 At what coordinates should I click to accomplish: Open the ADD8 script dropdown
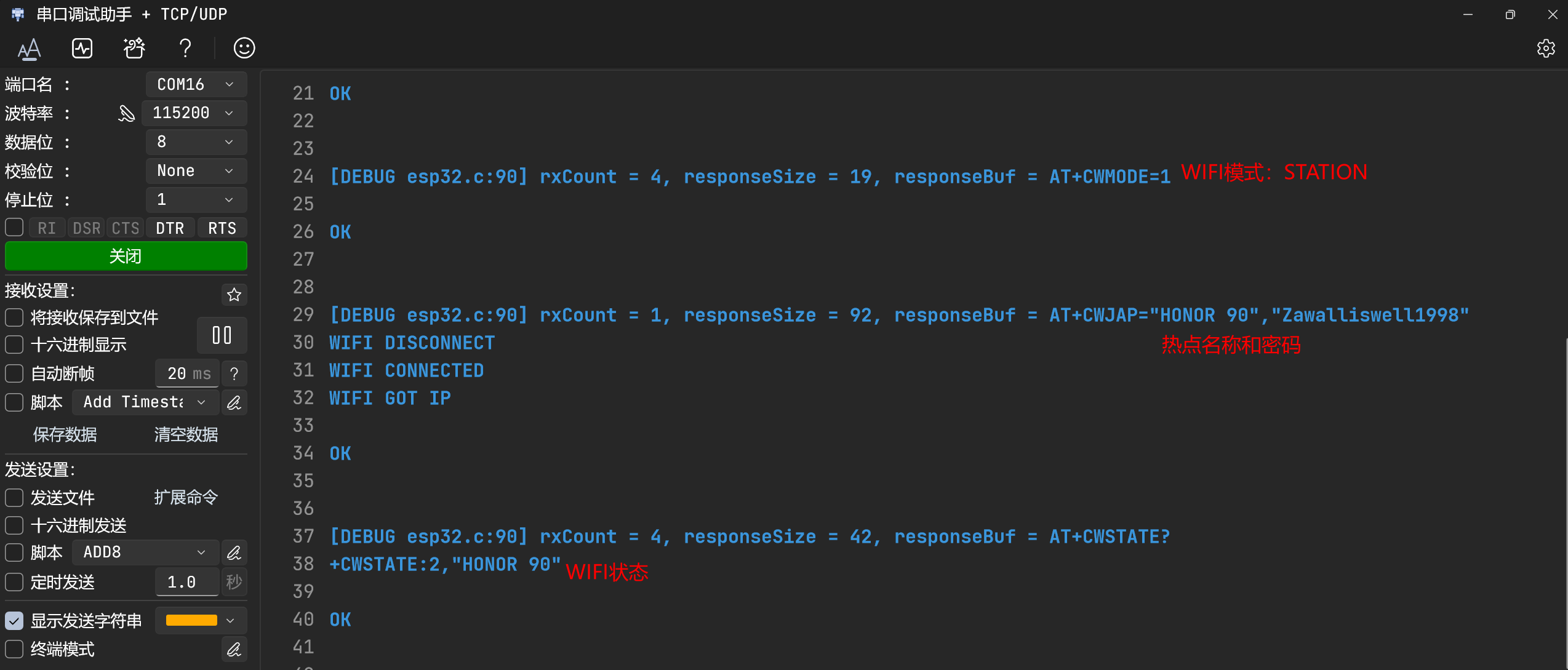(x=145, y=552)
